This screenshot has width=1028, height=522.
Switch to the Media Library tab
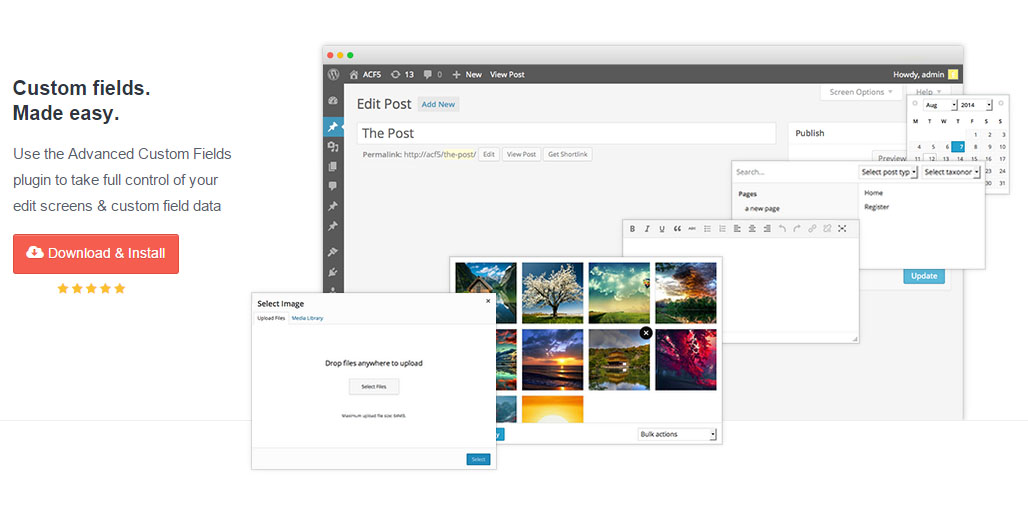coord(307,318)
